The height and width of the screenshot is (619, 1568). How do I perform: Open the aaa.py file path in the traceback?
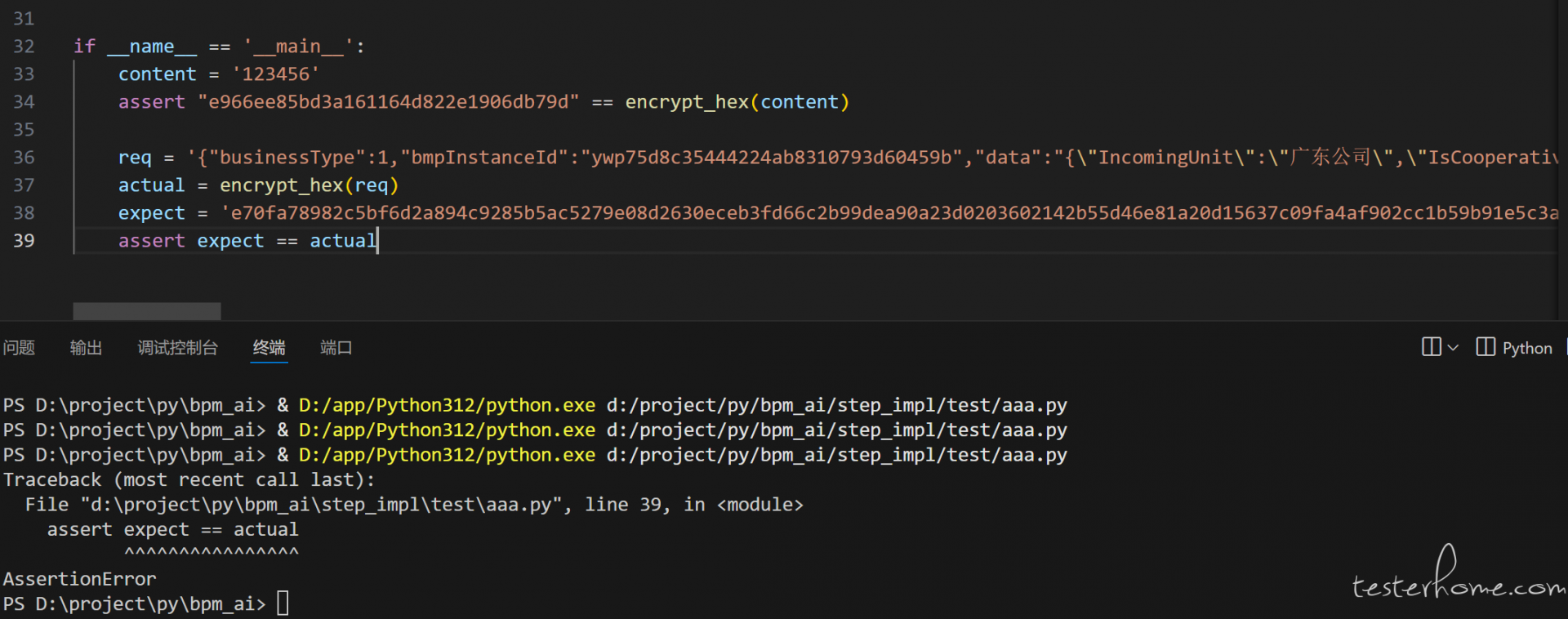coord(321,505)
